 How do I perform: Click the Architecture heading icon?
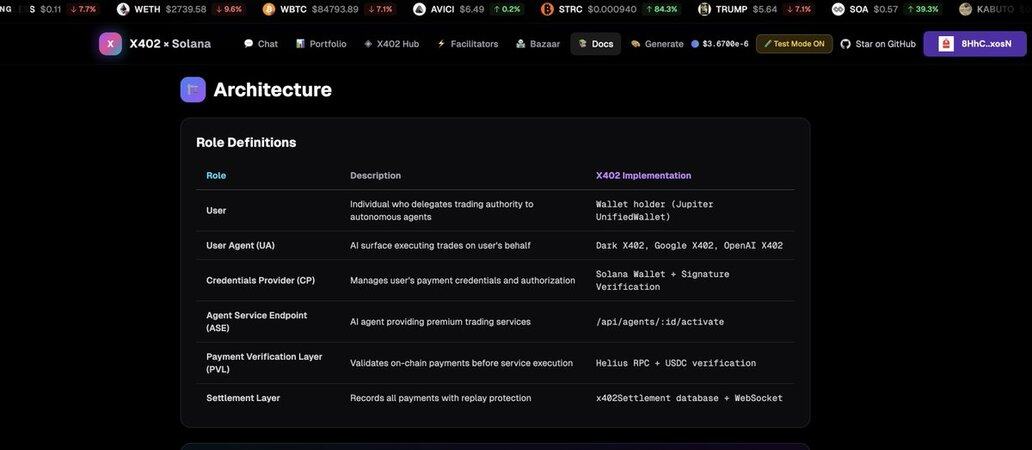click(x=193, y=90)
